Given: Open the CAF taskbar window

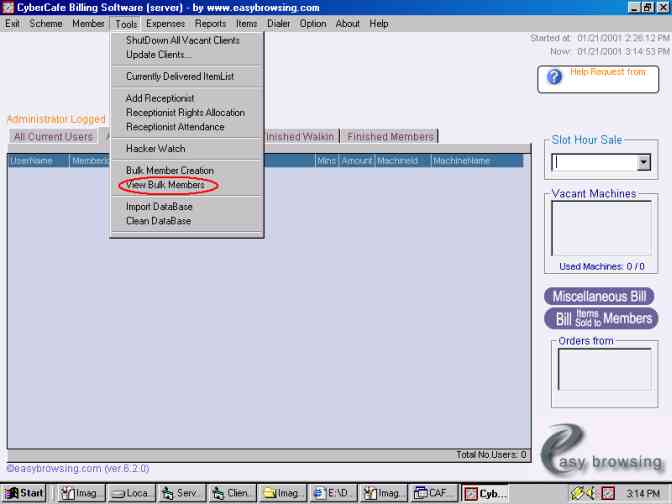Looking at the screenshot, I should tap(434, 493).
